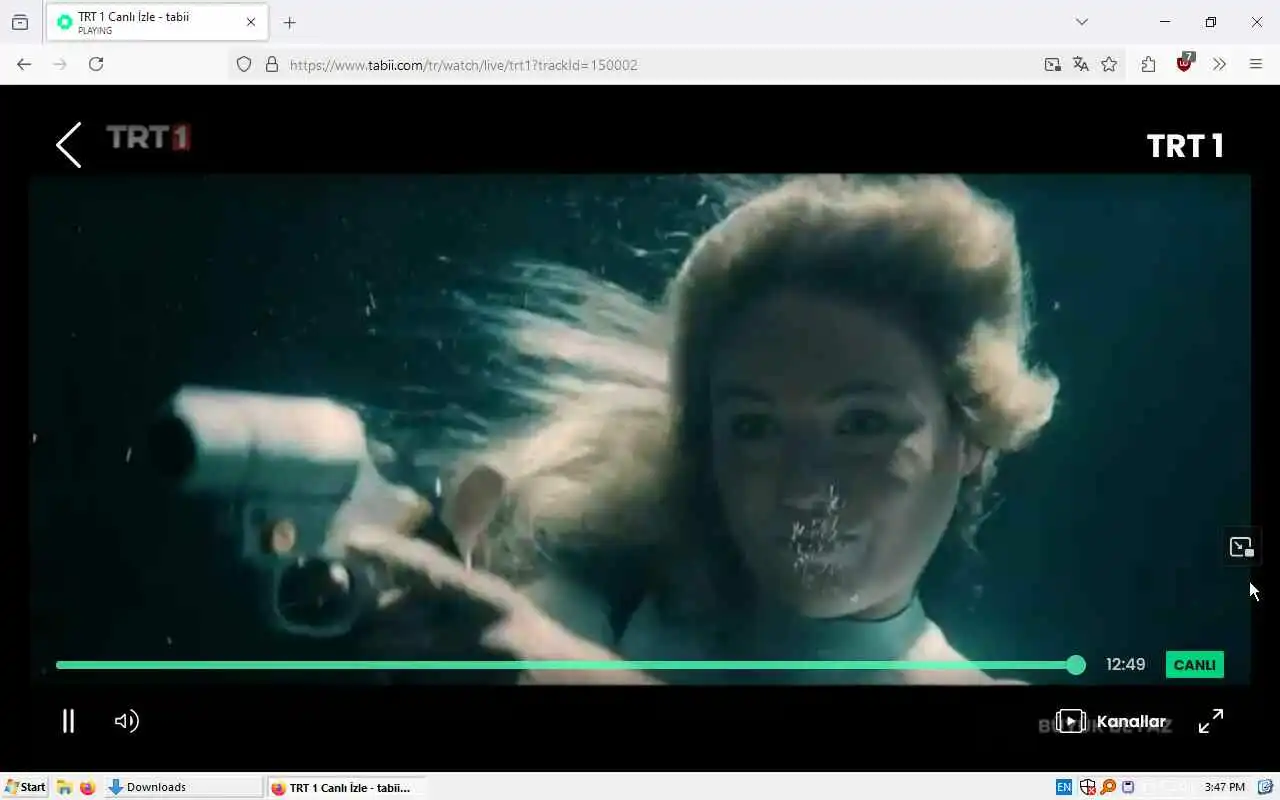Open the Windows Start menu
This screenshot has width=1280, height=800.
click(x=25, y=787)
